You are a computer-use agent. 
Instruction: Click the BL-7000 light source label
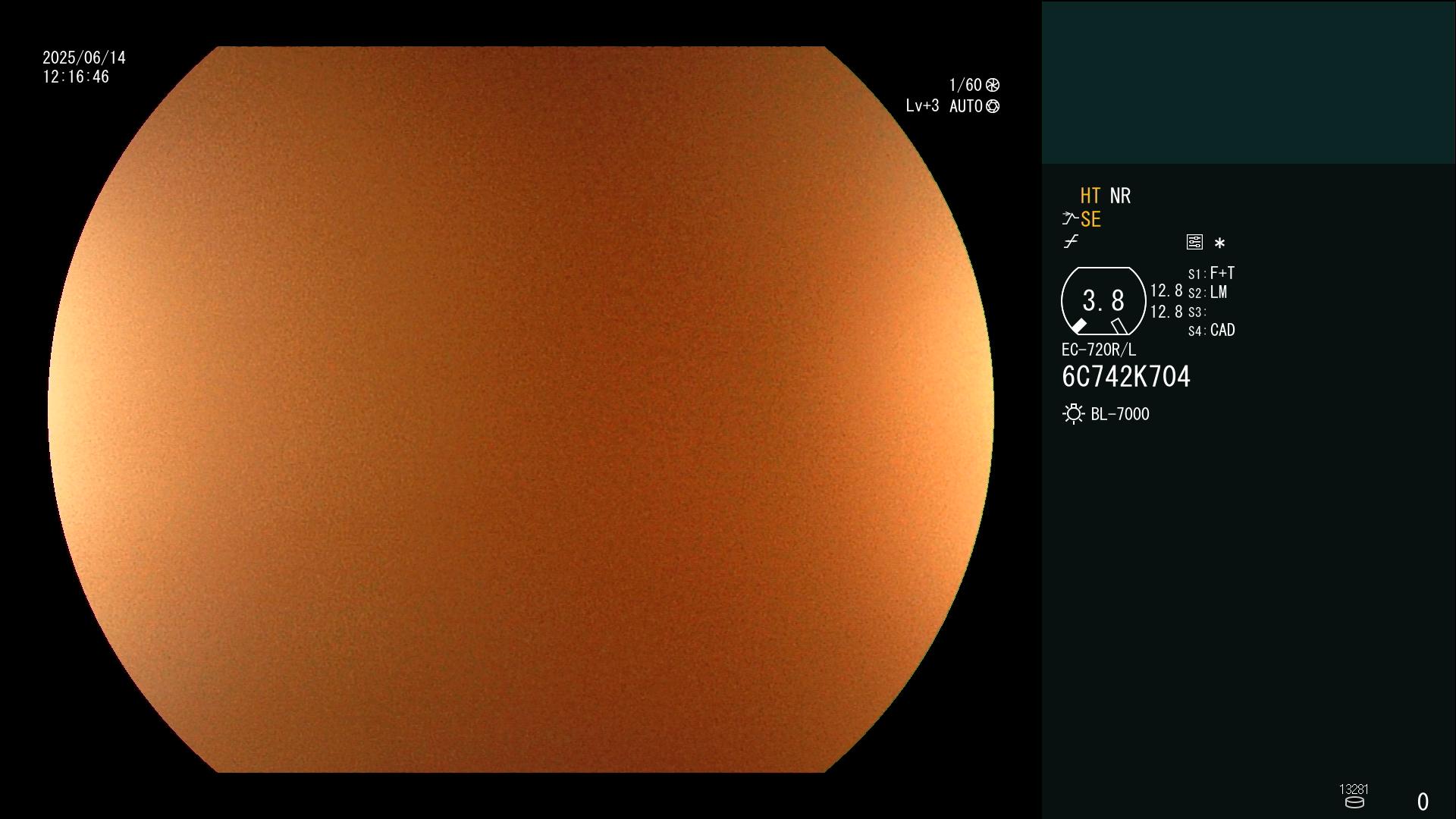pyautogui.click(x=1120, y=414)
